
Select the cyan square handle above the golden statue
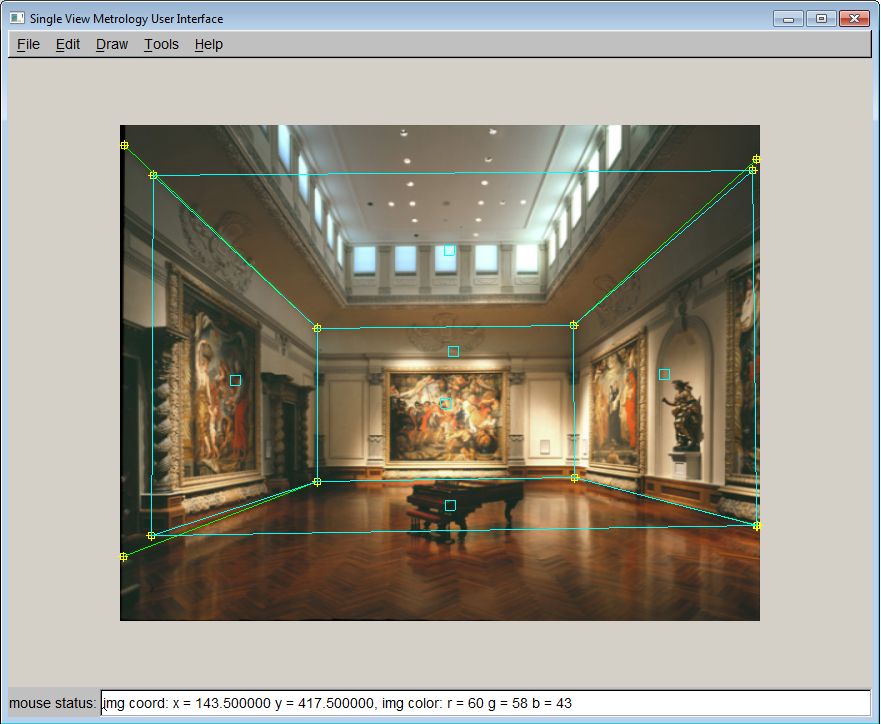[x=664, y=374]
